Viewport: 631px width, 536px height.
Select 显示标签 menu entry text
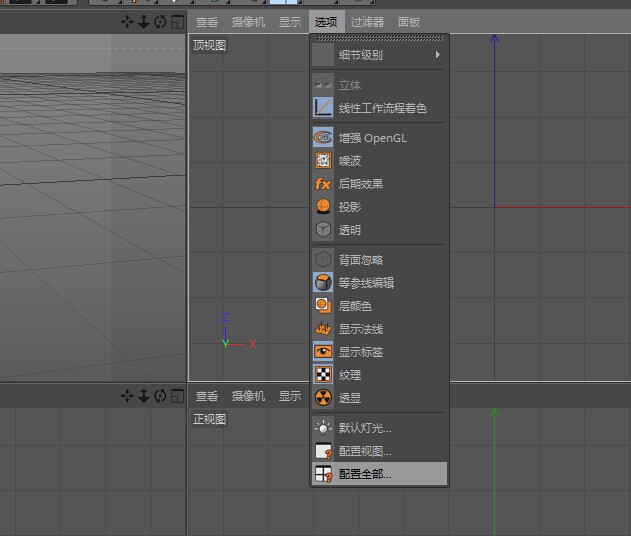coord(361,352)
